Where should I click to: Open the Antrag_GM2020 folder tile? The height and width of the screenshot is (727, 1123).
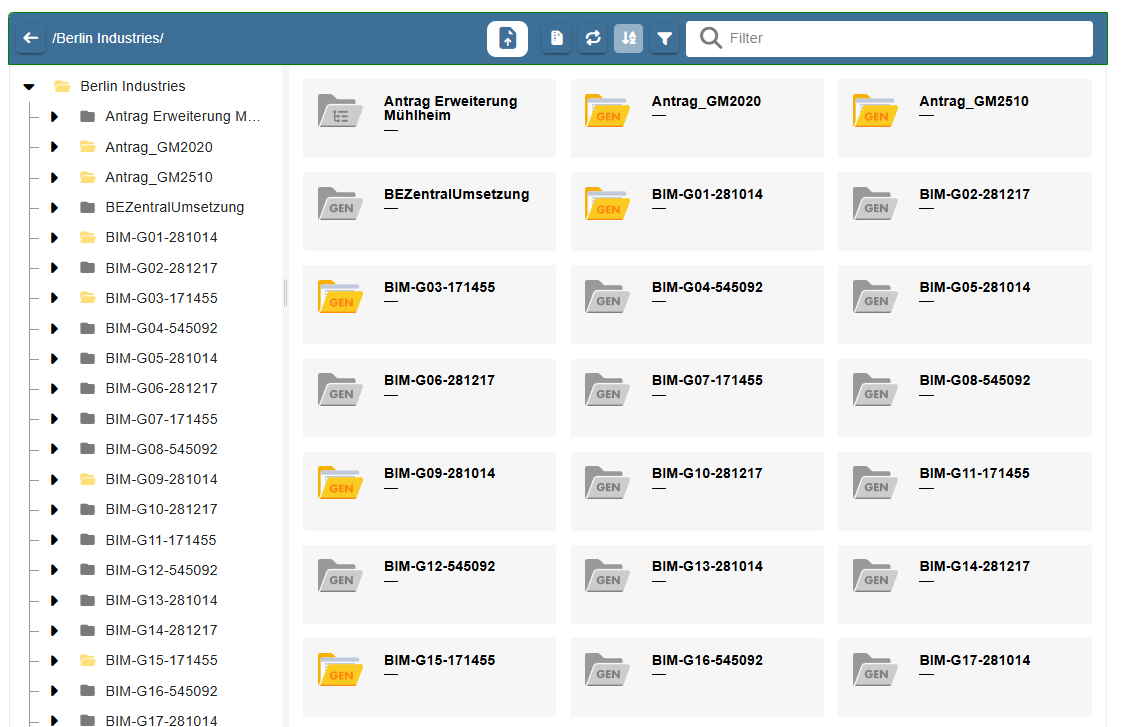click(x=696, y=117)
